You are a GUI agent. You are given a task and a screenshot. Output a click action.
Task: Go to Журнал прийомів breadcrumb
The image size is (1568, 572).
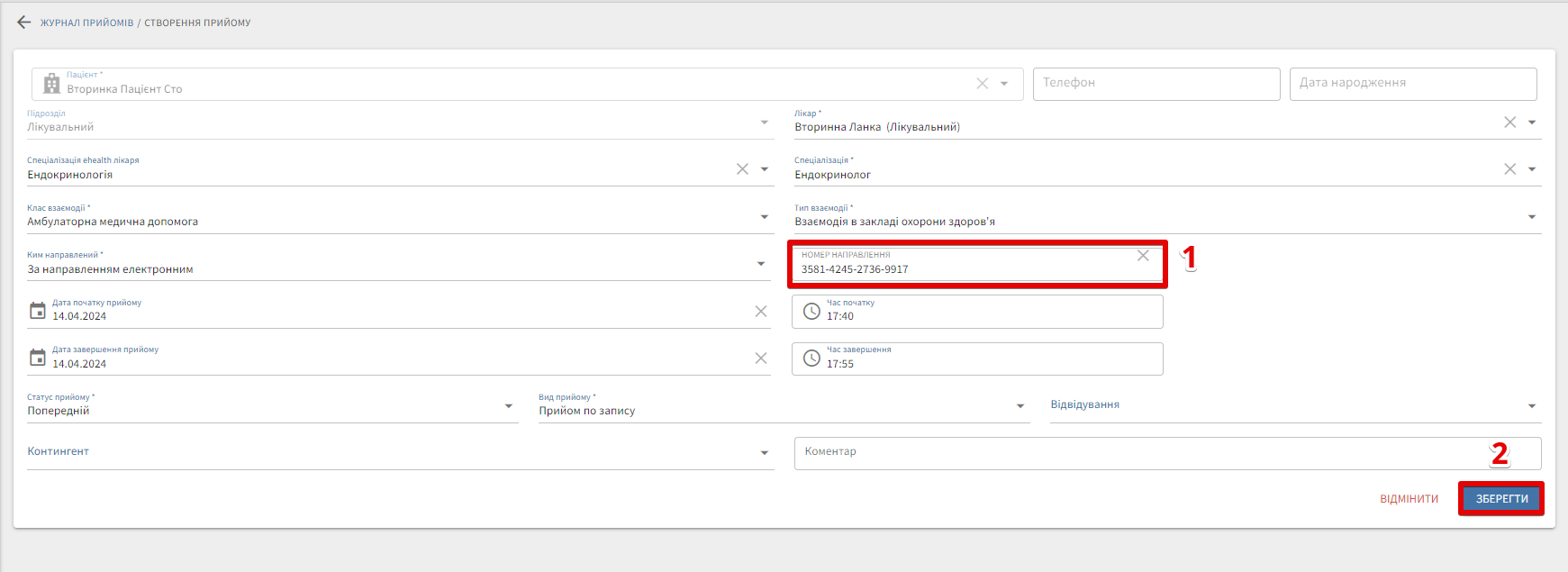(86, 23)
